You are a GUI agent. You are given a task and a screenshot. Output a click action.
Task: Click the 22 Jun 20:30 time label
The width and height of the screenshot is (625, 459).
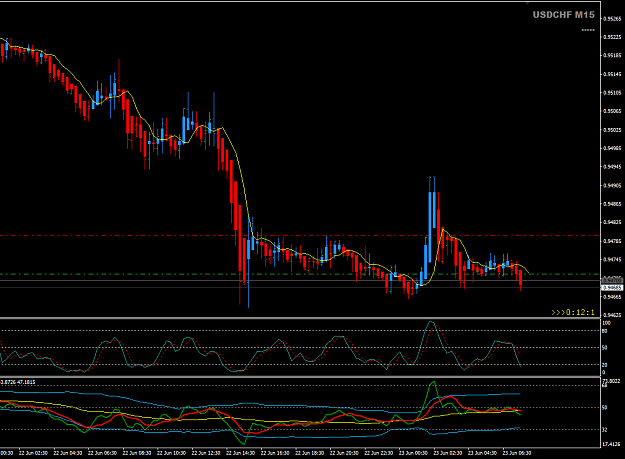pyautogui.click(x=344, y=453)
